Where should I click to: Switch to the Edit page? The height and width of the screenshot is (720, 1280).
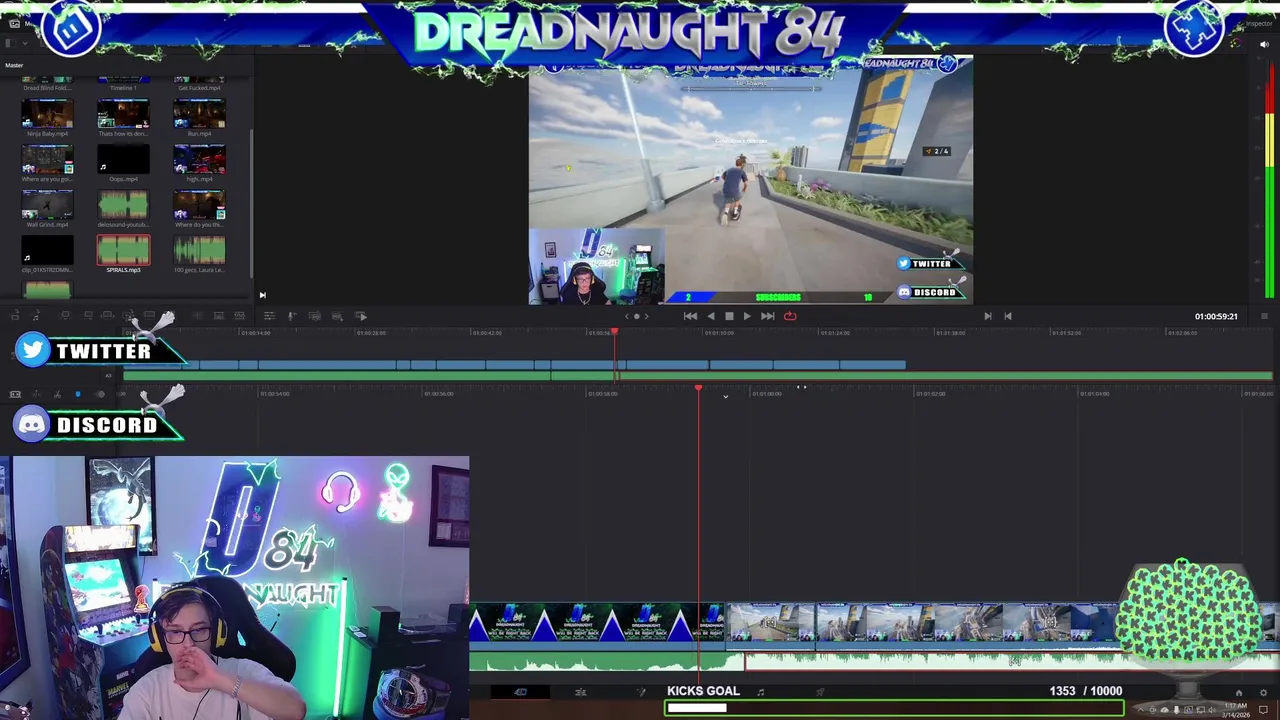point(580,691)
